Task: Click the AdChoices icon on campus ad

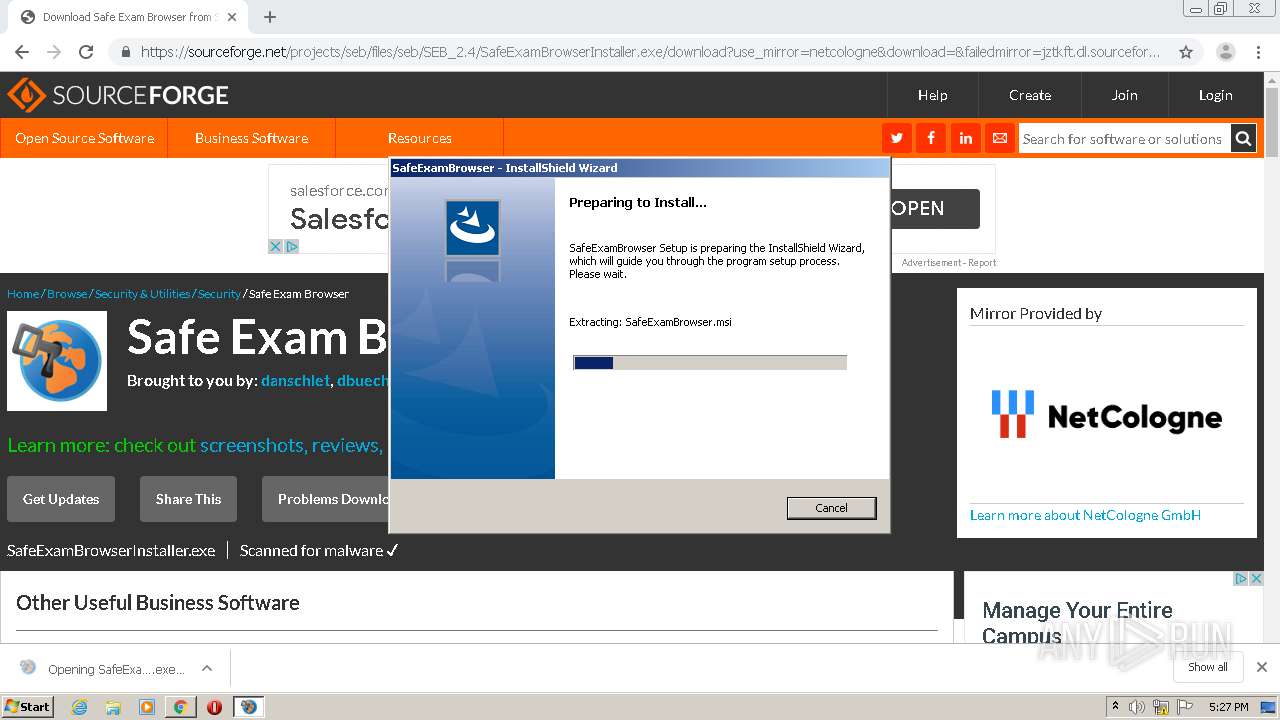Action: click(x=1241, y=578)
